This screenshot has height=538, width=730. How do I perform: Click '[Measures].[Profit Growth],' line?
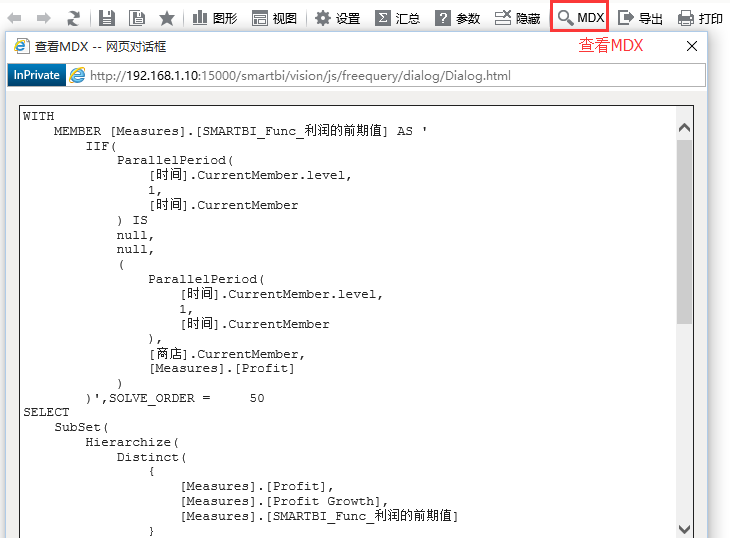coord(284,501)
